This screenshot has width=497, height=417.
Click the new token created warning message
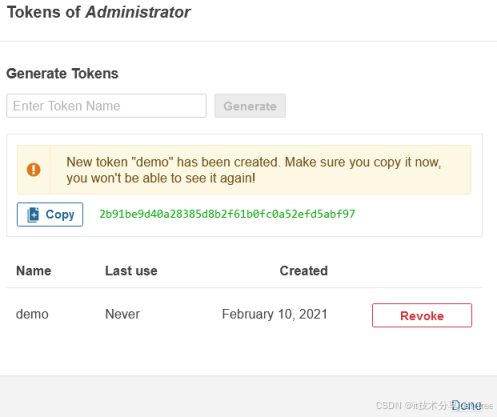point(254,170)
